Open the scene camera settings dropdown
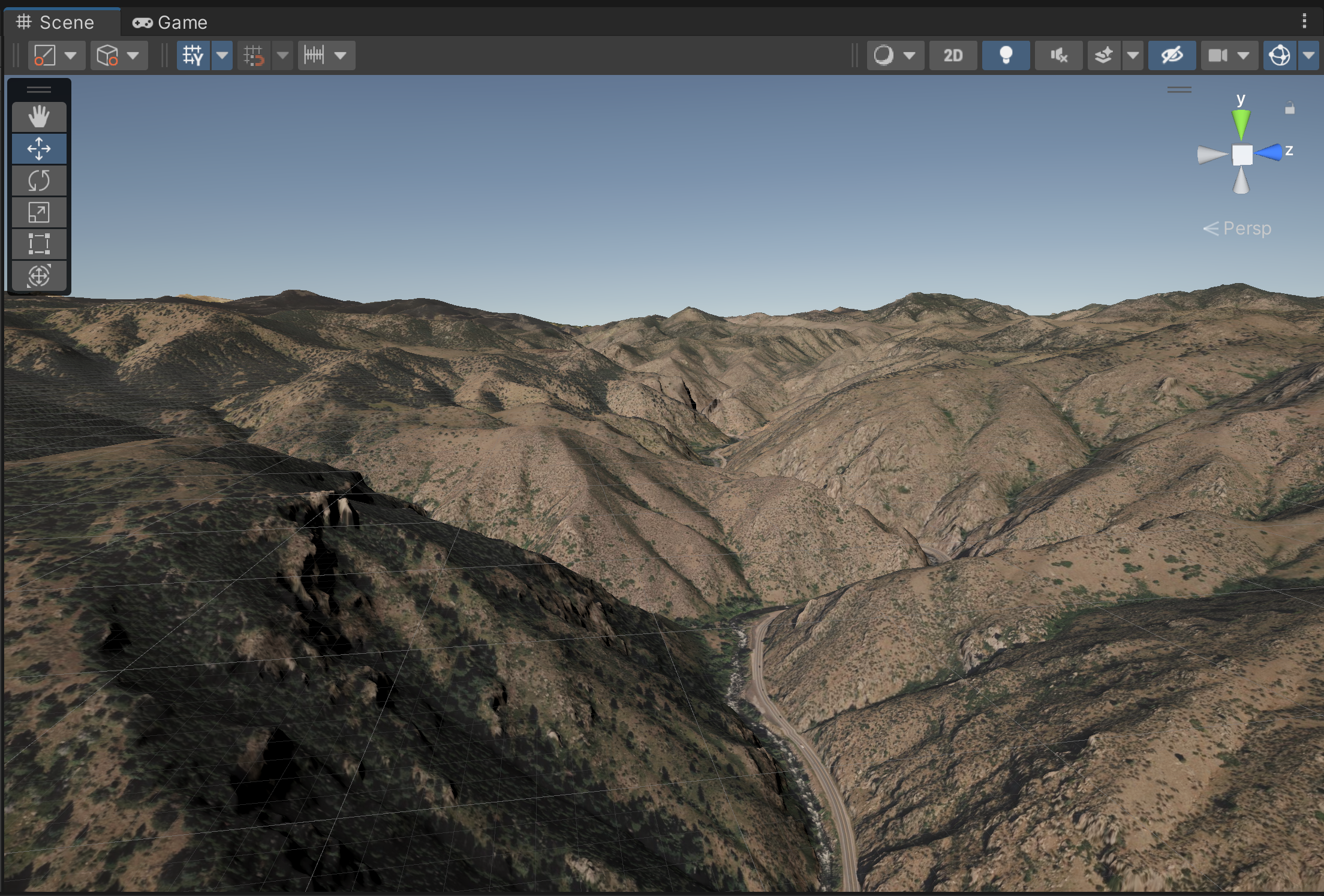The height and width of the screenshot is (896, 1324). coord(1243,55)
